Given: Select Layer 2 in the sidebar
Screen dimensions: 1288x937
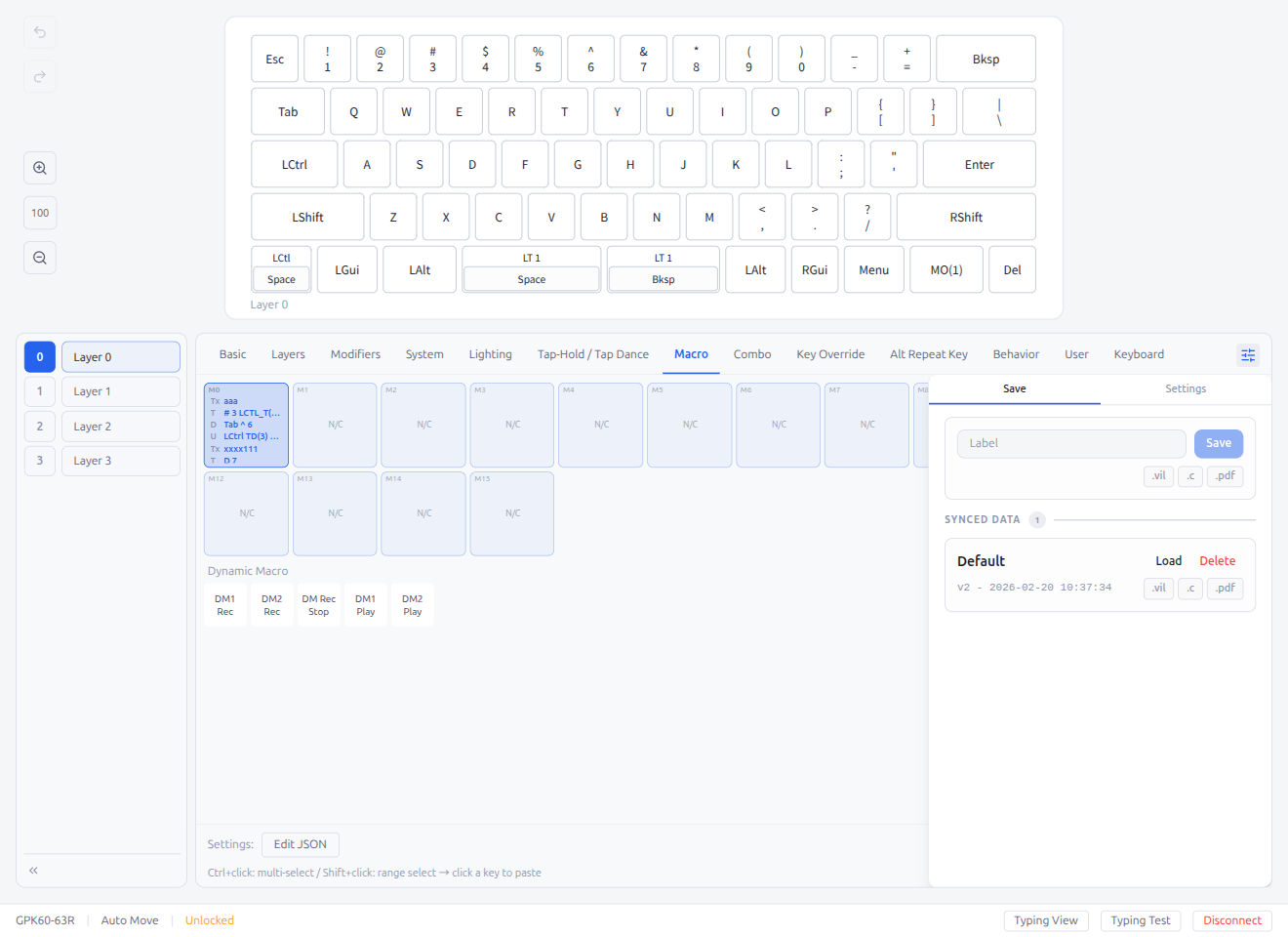Looking at the screenshot, I should [x=120, y=426].
